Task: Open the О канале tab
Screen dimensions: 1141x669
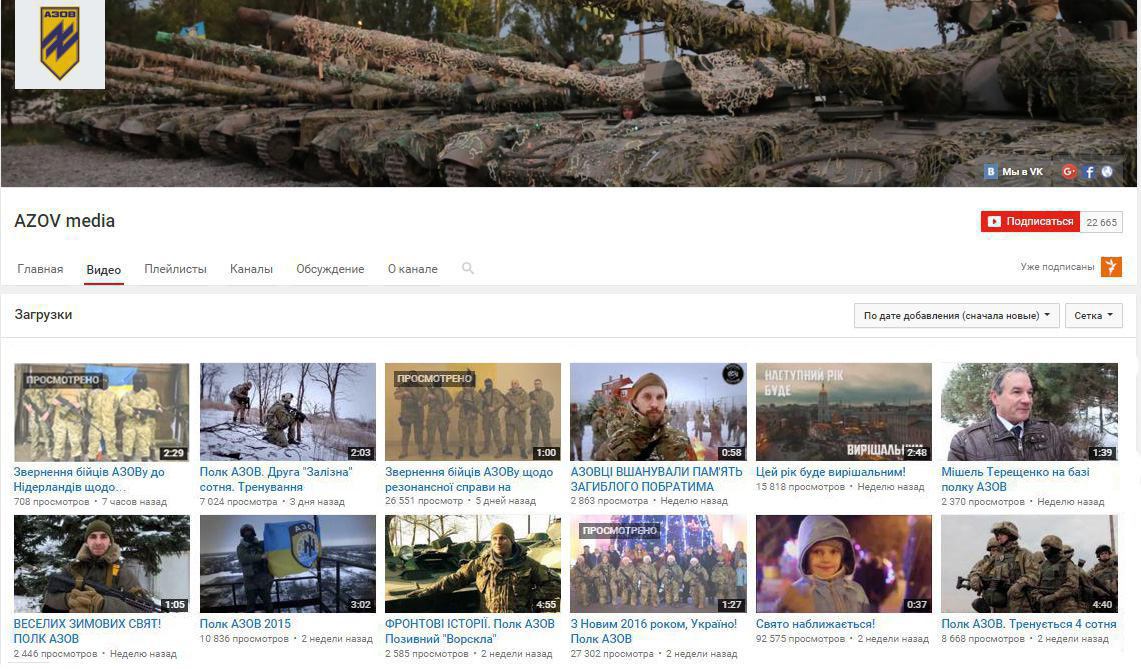Action: [x=413, y=269]
